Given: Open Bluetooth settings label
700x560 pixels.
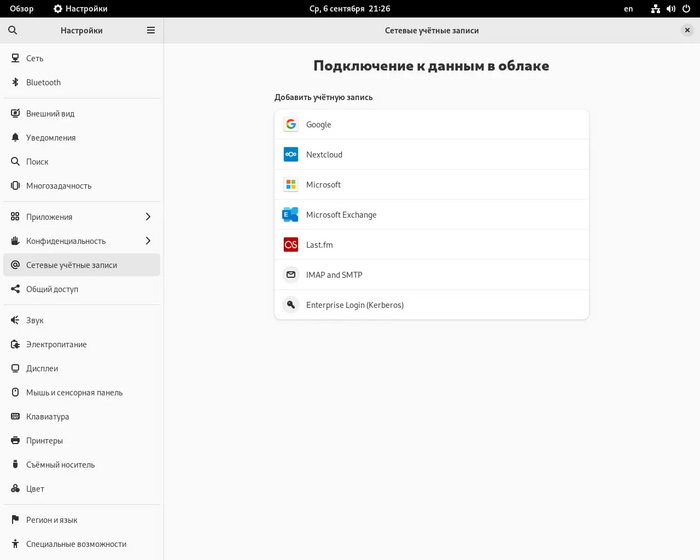Looking at the screenshot, I should 43,82.
